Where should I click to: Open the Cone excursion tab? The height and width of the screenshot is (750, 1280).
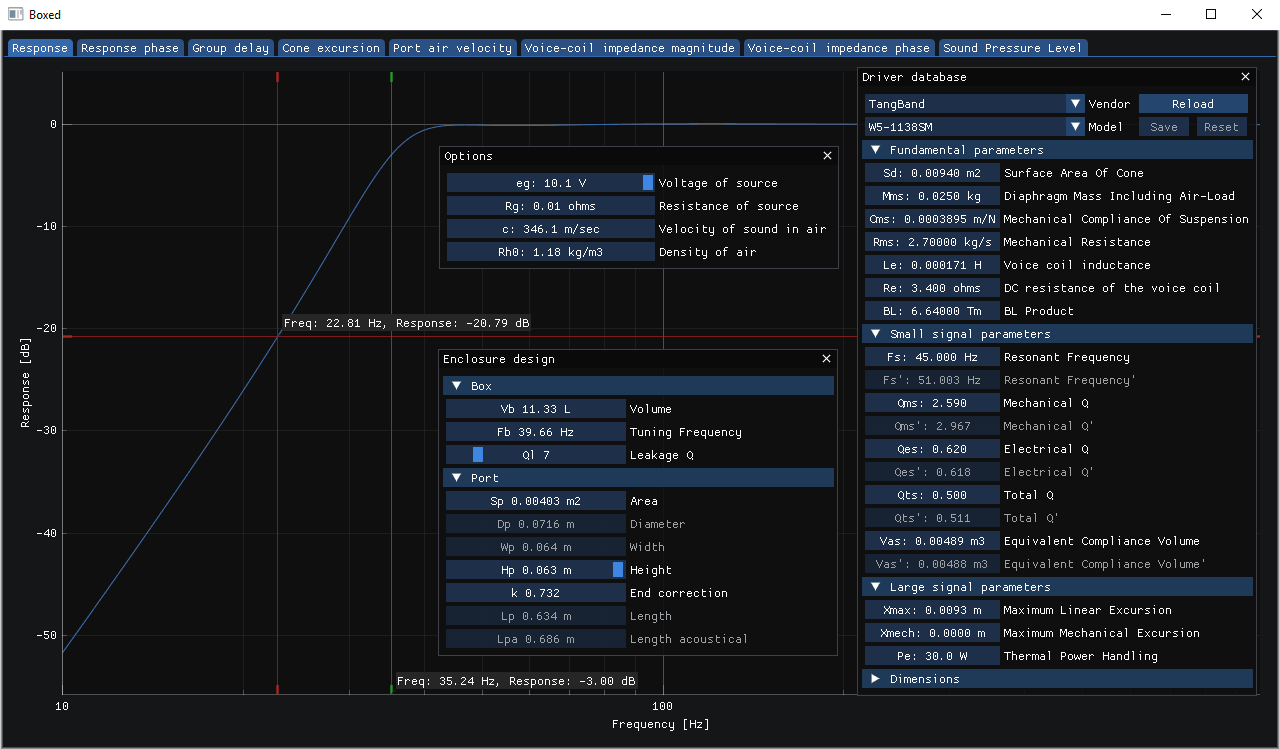click(331, 48)
